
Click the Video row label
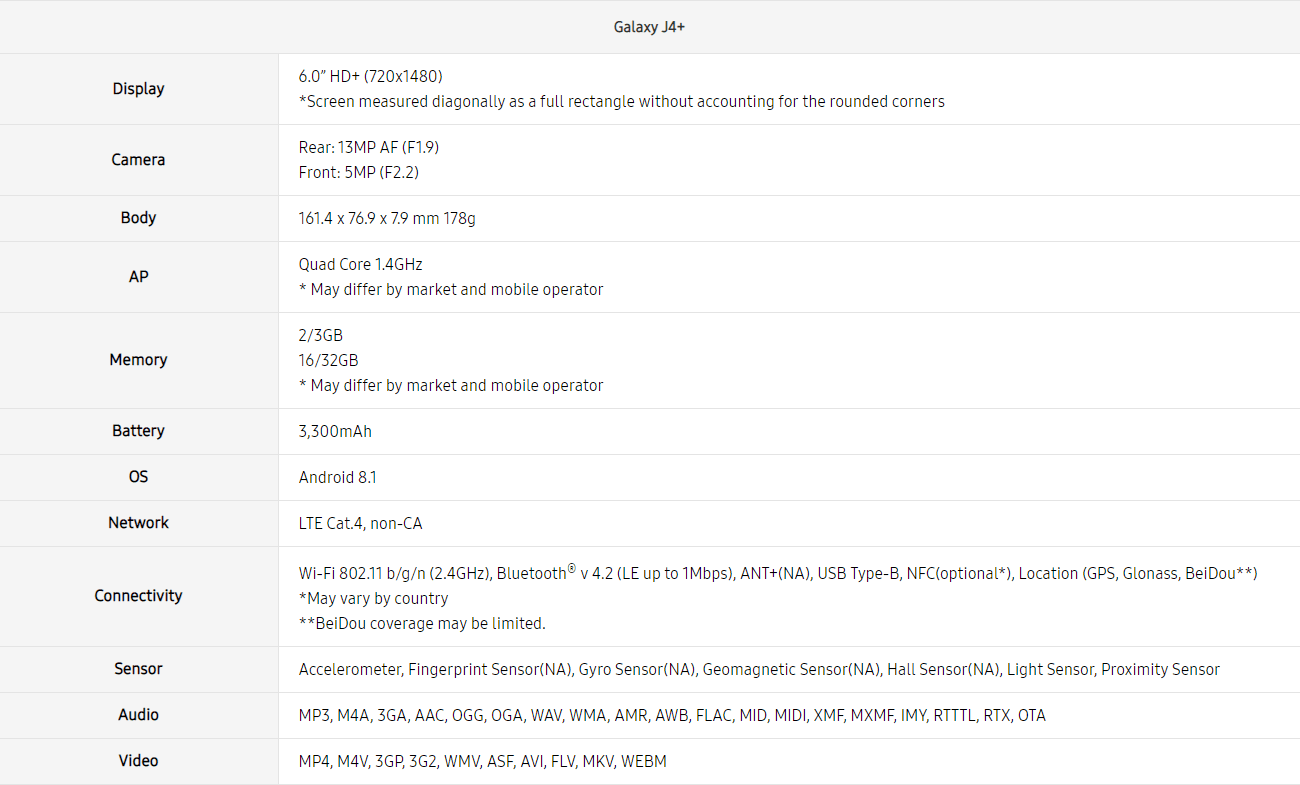click(x=138, y=761)
